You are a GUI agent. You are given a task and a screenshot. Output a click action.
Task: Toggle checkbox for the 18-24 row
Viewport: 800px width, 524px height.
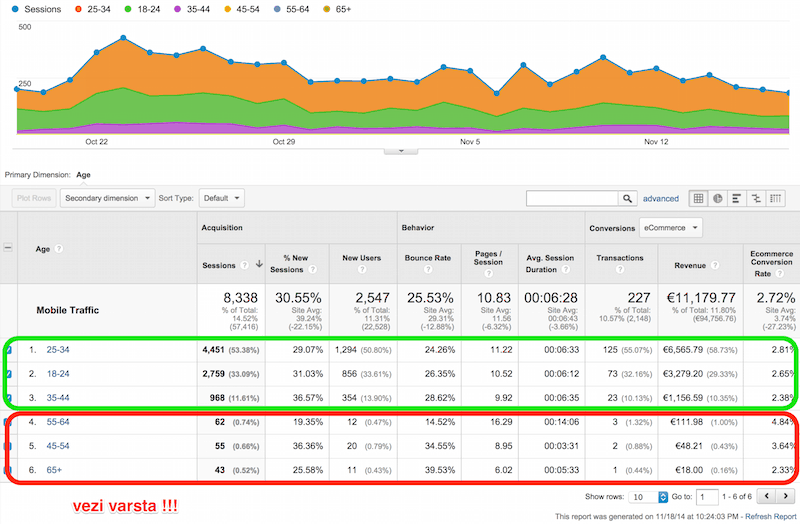point(8,374)
